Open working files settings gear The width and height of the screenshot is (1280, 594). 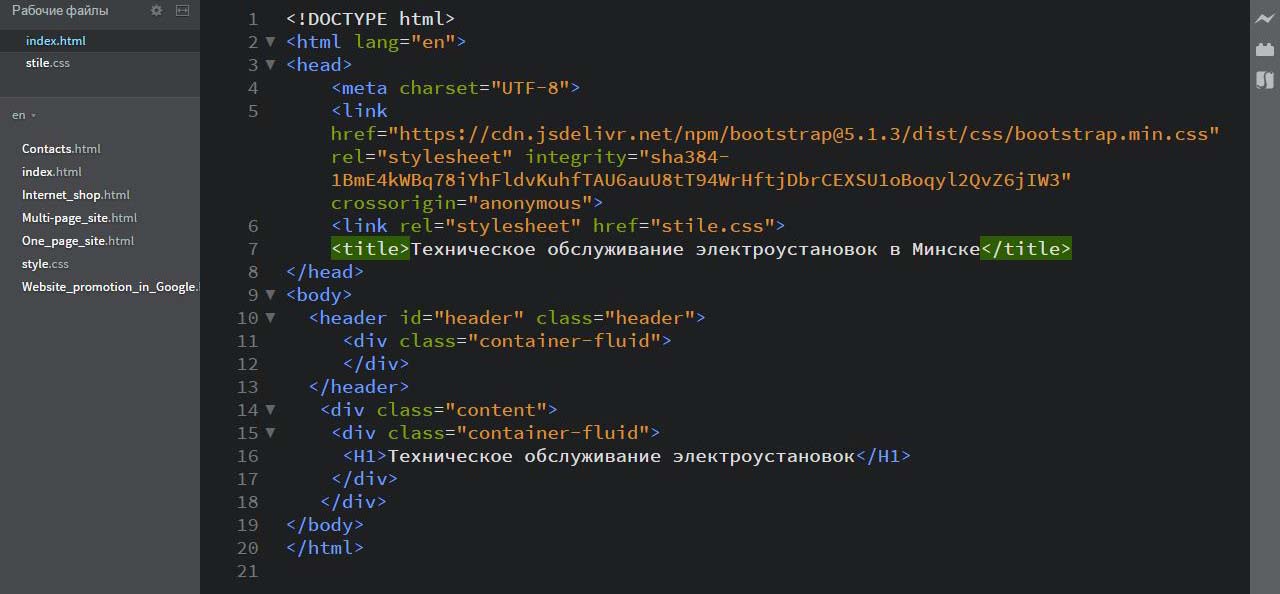click(156, 11)
